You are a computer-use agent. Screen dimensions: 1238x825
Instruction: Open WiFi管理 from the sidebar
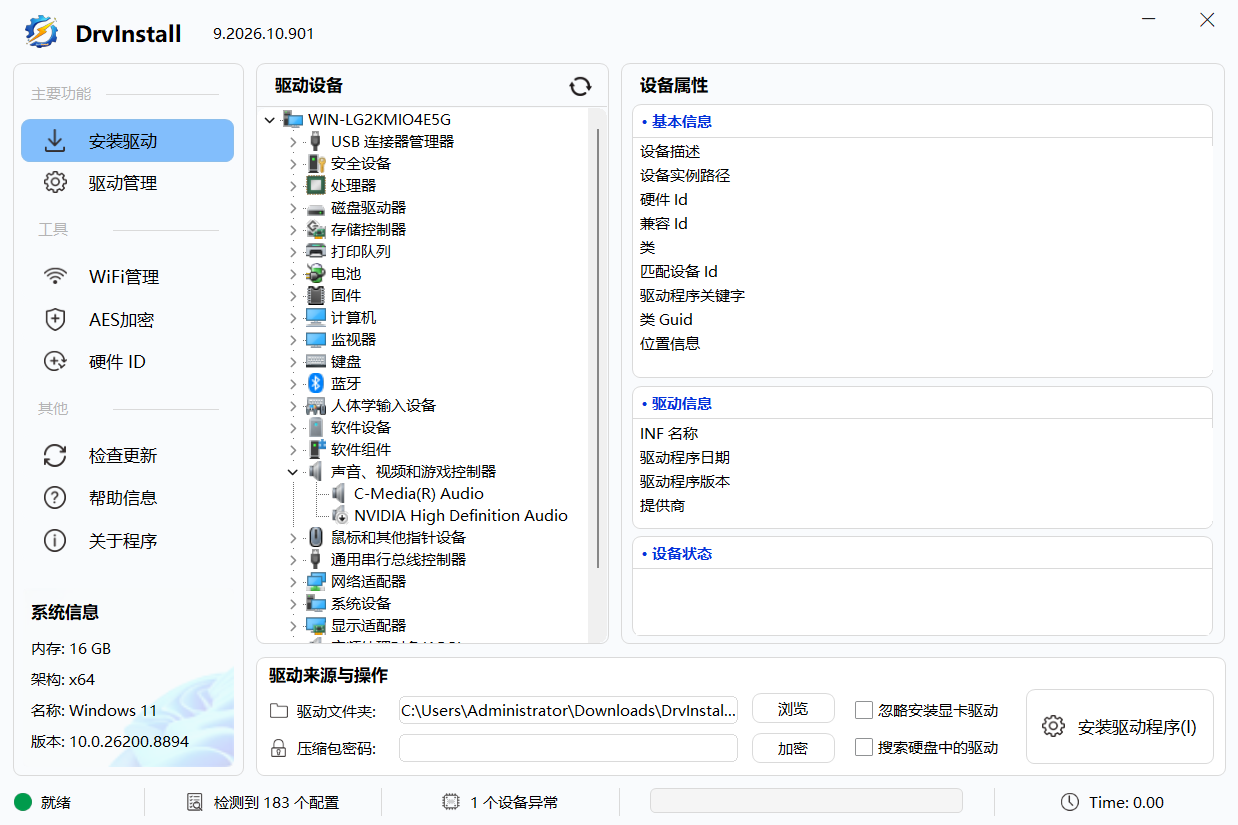pyautogui.click(x=127, y=277)
